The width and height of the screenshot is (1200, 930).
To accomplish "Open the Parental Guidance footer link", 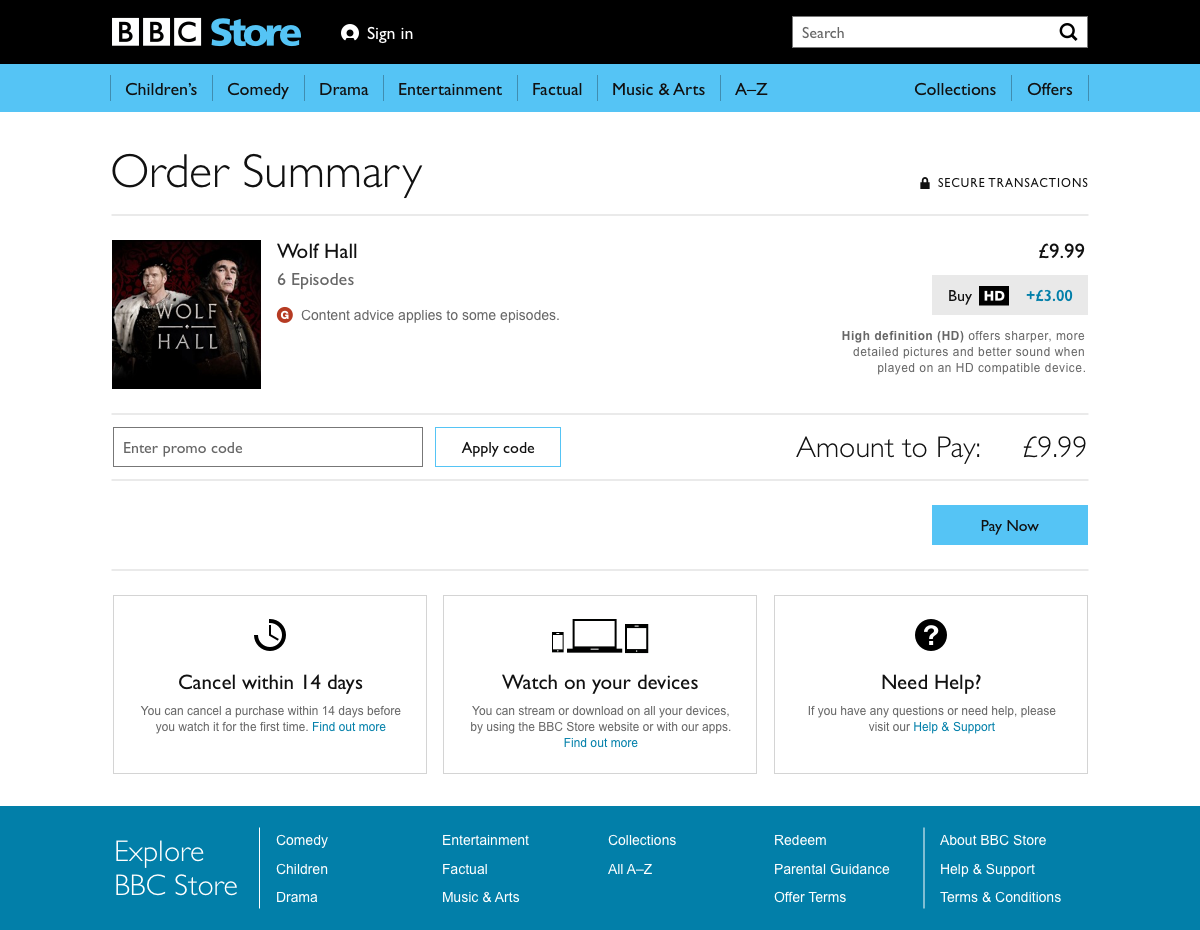I will coord(832,869).
